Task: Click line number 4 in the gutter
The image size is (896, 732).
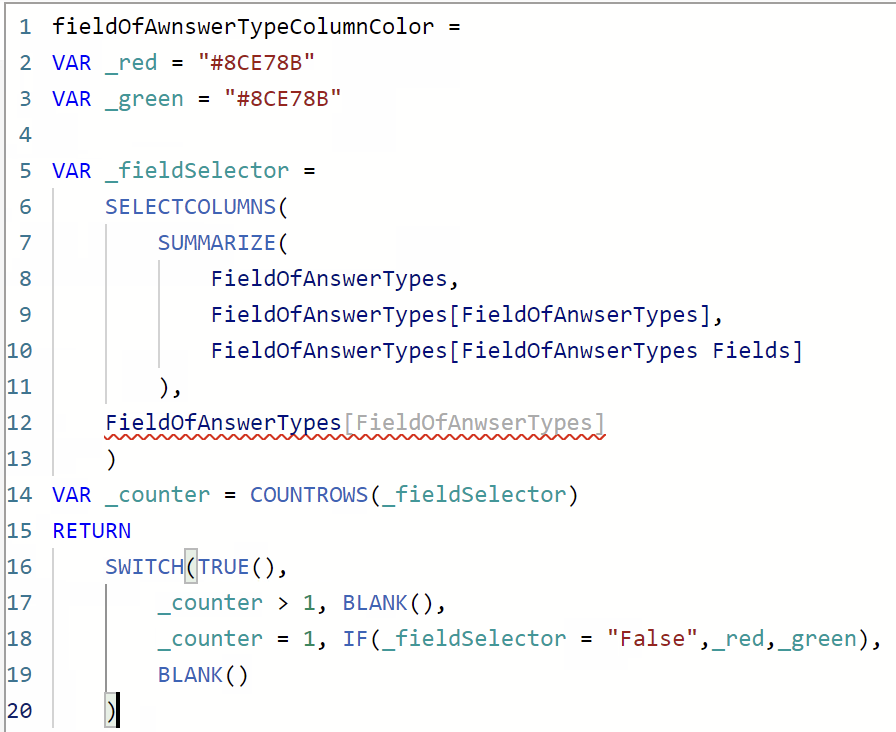Action: [x=25, y=135]
